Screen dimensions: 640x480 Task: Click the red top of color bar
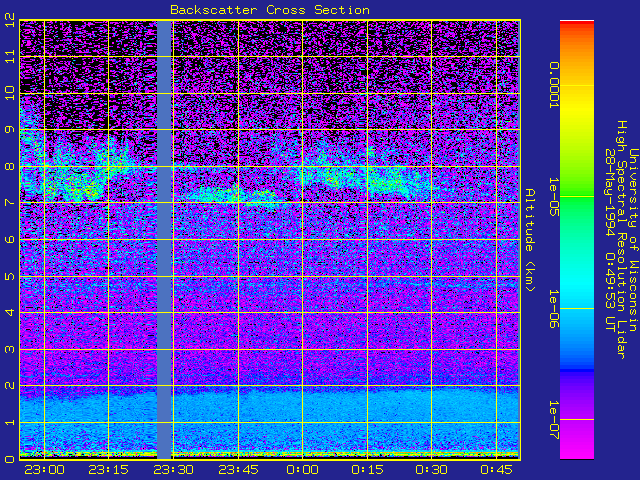(577, 24)
